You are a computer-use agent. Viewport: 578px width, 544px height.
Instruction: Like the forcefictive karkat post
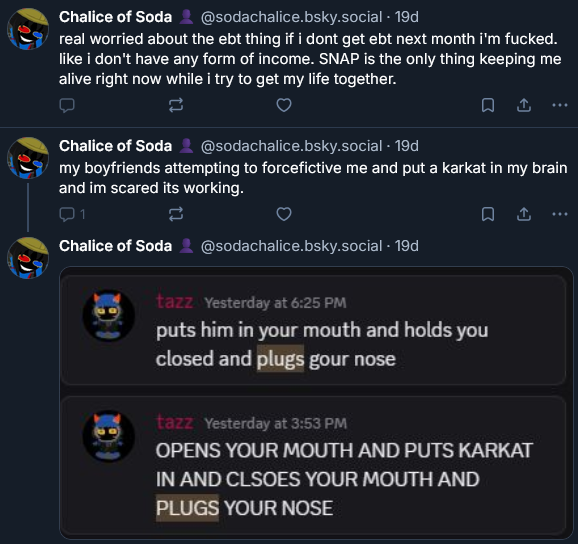coord(284,214)
